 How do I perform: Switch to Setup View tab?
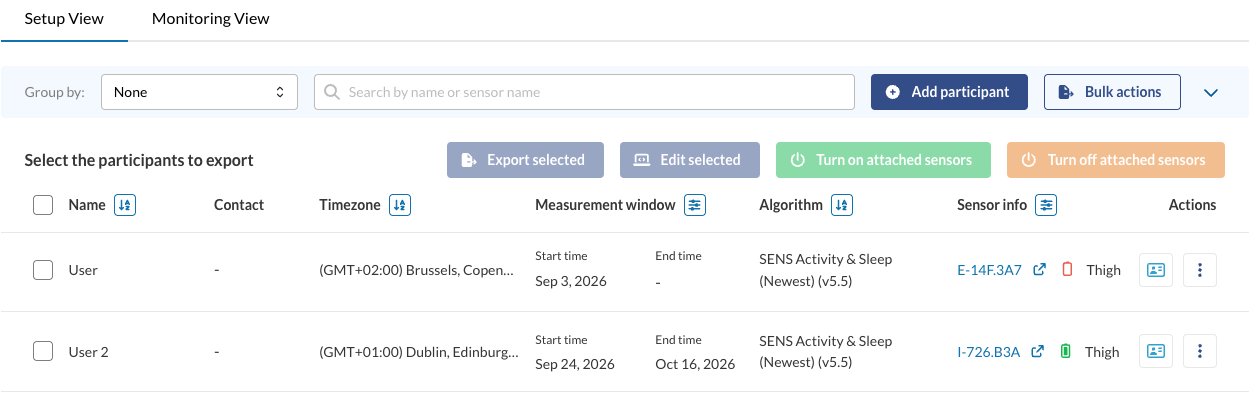64,19
